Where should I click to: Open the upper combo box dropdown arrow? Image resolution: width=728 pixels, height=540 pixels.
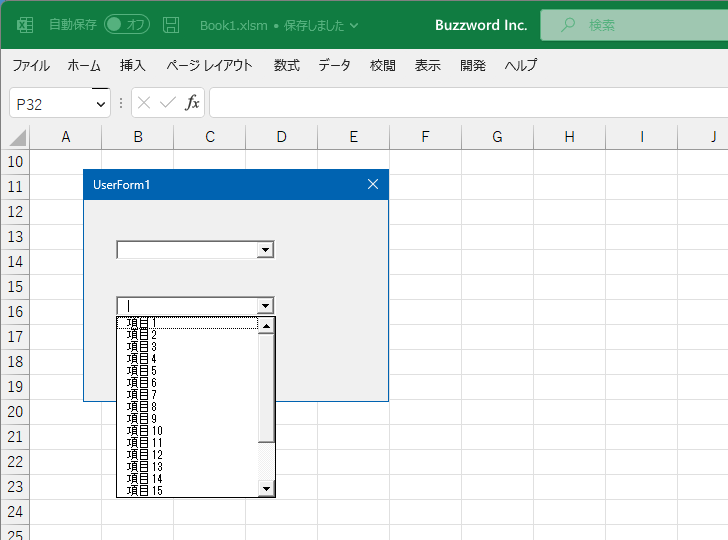[x=265, y=250]
